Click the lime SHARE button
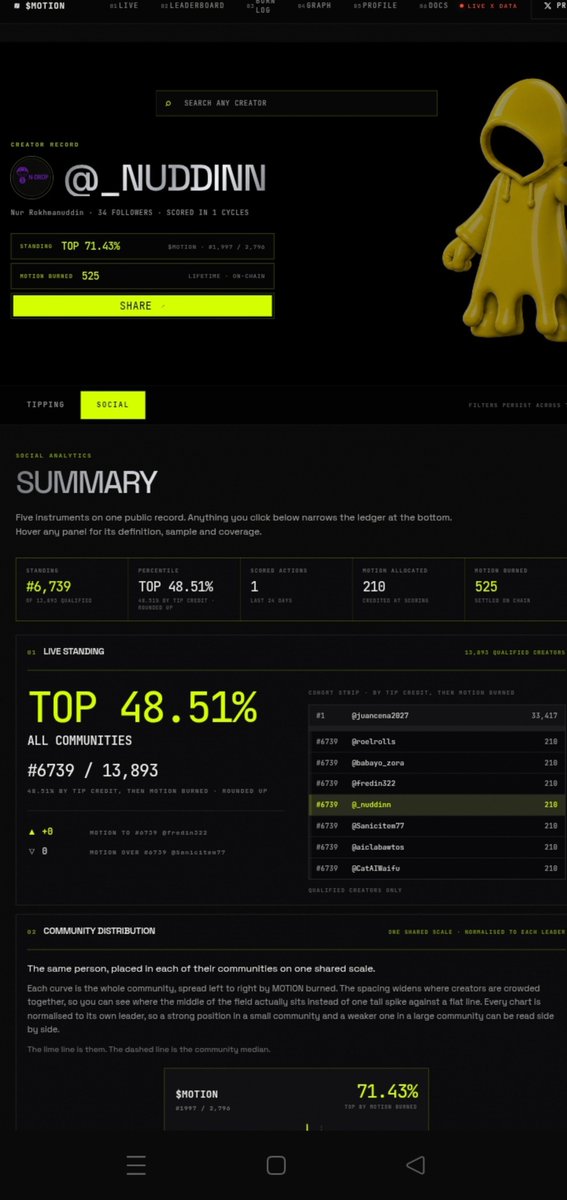The image size is (567, 1200). tap(142, 306)
